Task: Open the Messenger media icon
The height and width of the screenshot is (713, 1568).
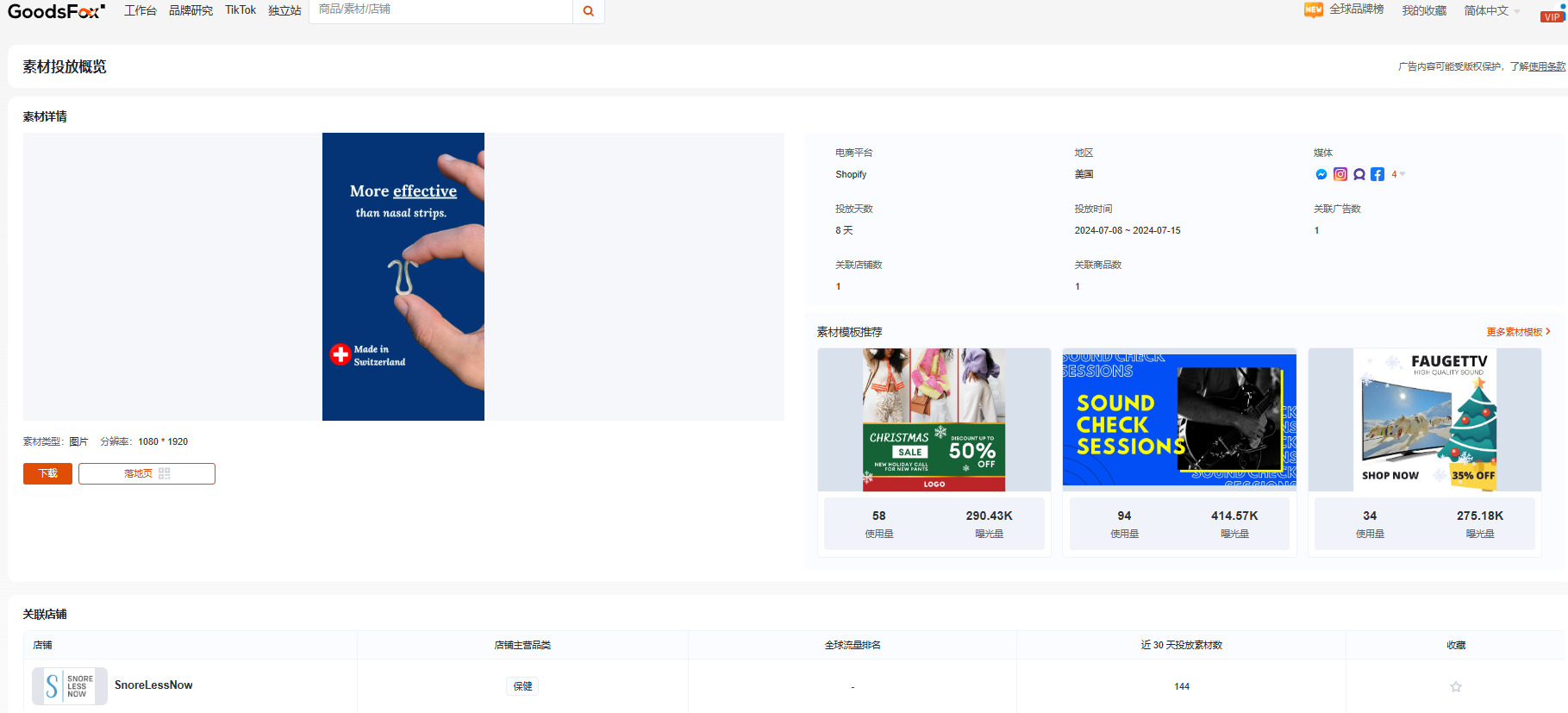Action: (x=1321, y=174)
